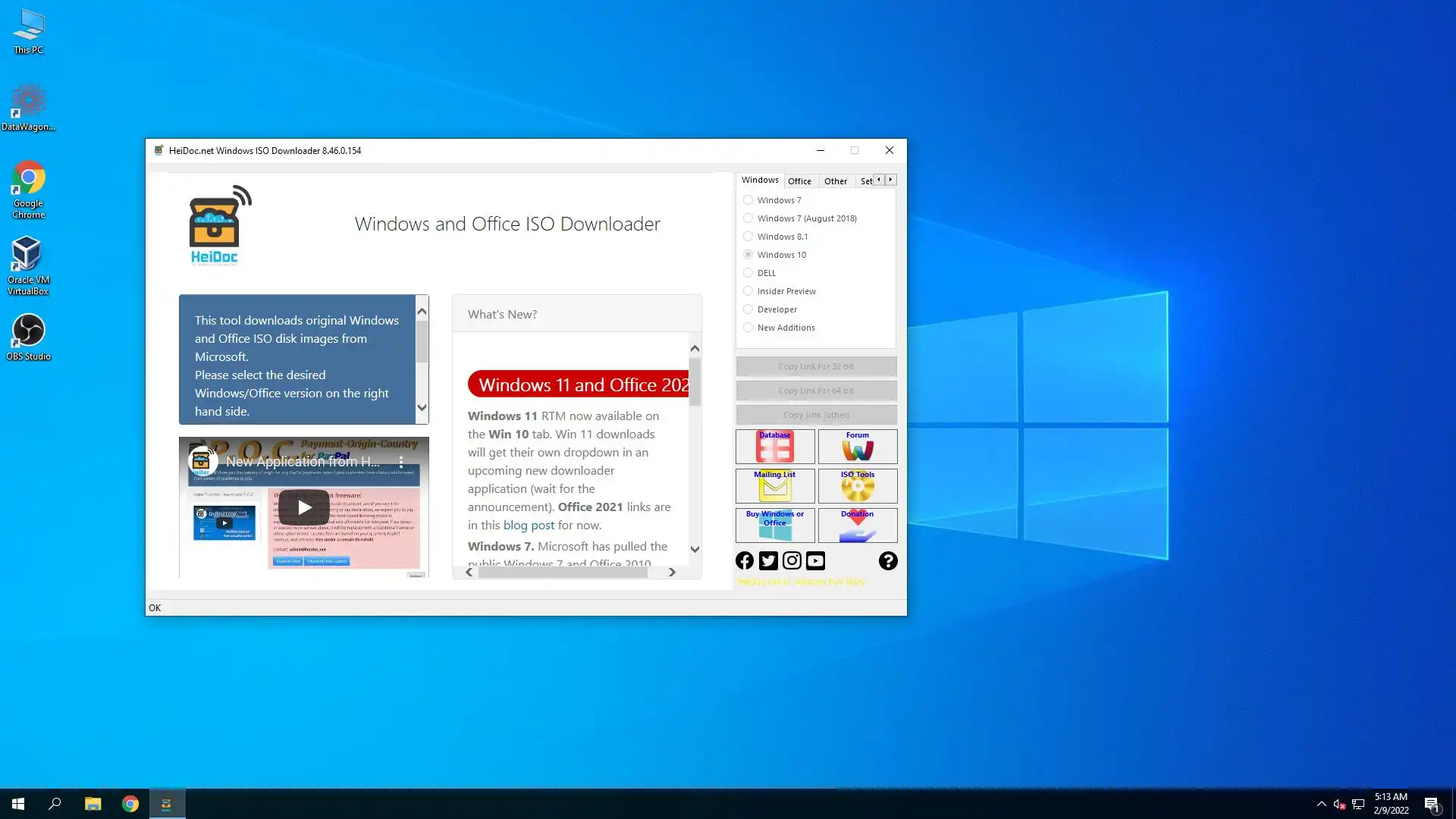The image size is (1456, 819).
Task: Open the Database icon button
Action: tap(775, 447)
